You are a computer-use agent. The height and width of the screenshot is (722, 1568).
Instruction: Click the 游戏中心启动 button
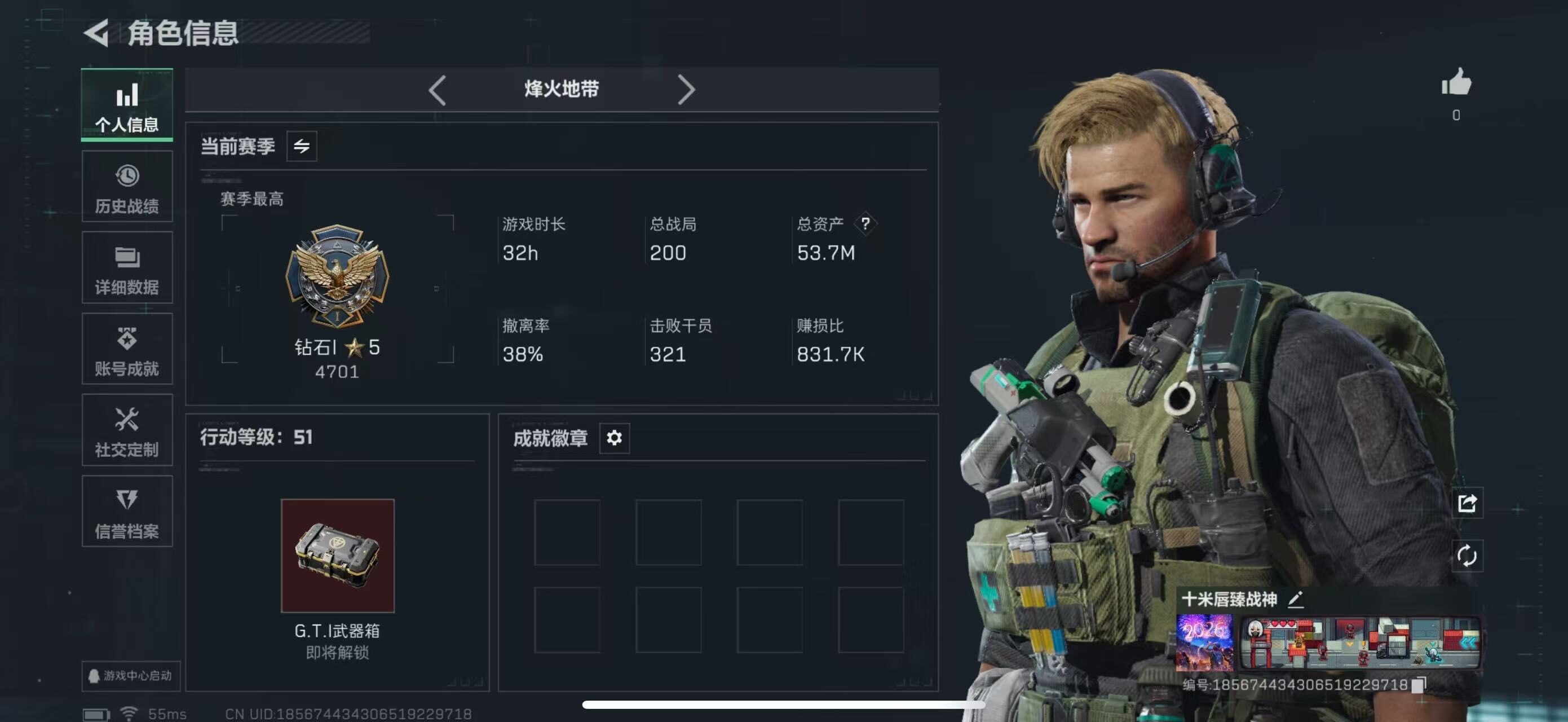[x=131, y=676]
